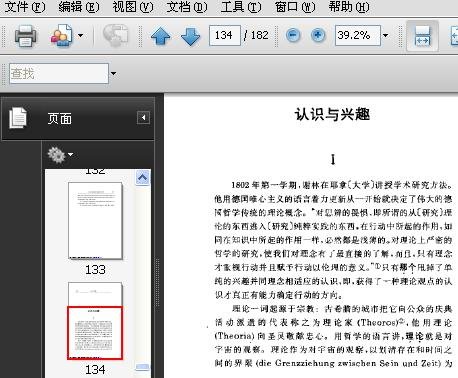
Task: Click the zoom out minus button
Action: tap(293, 35)
